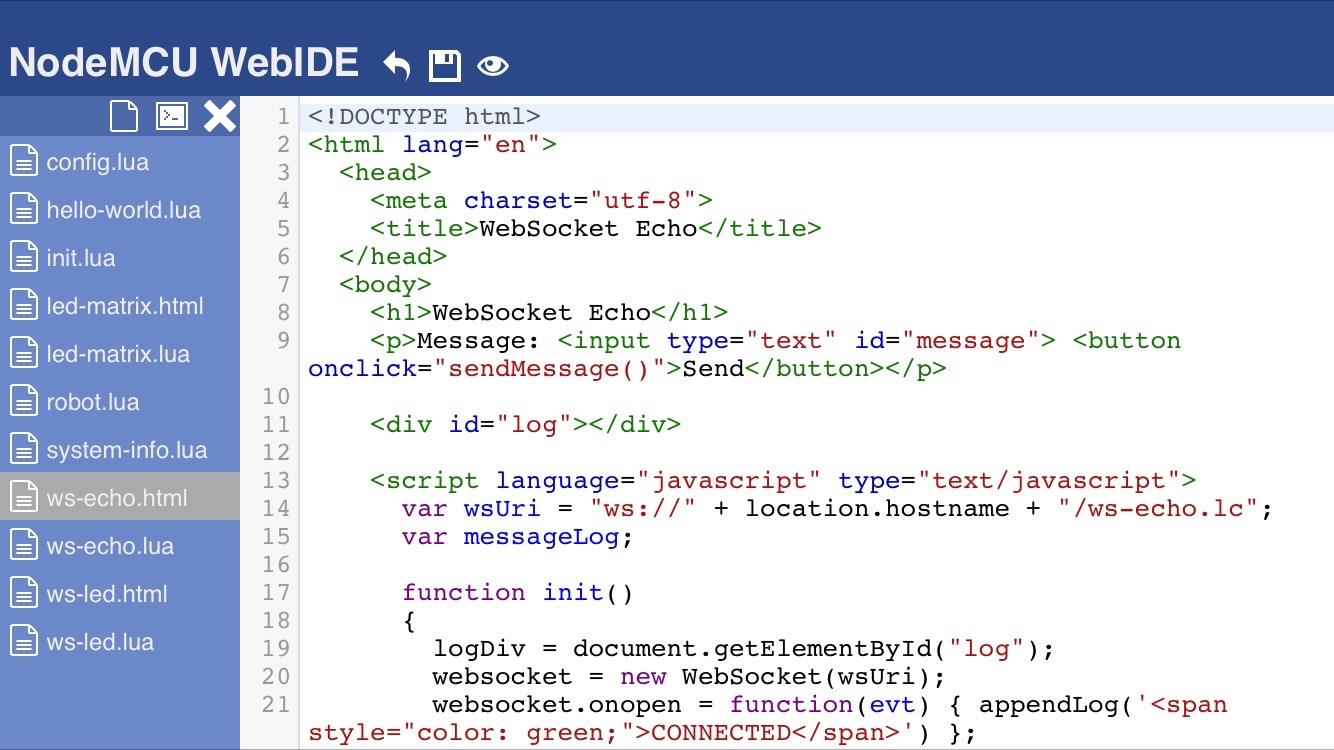Click the file icon next to ws-echo.lua
Screen dimensions: 1334x750
[x=24, y=546]
